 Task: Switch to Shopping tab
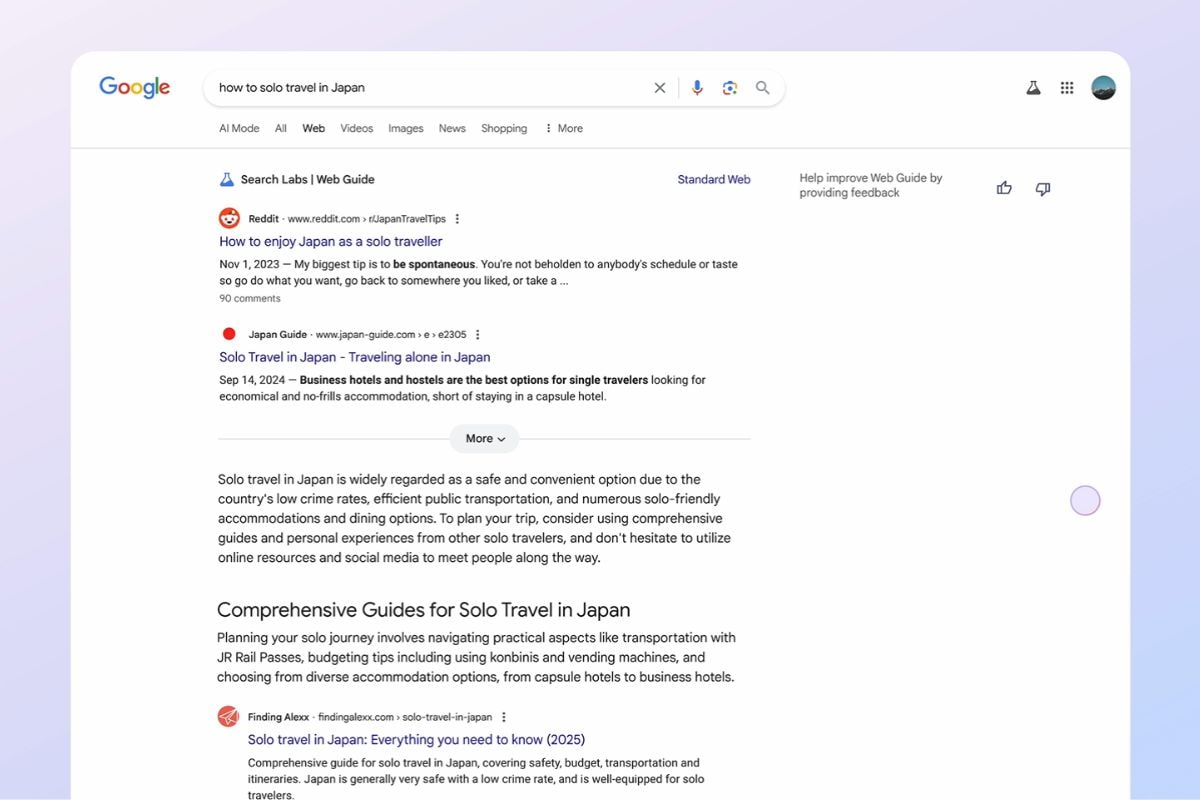click(x=504, y=128)
